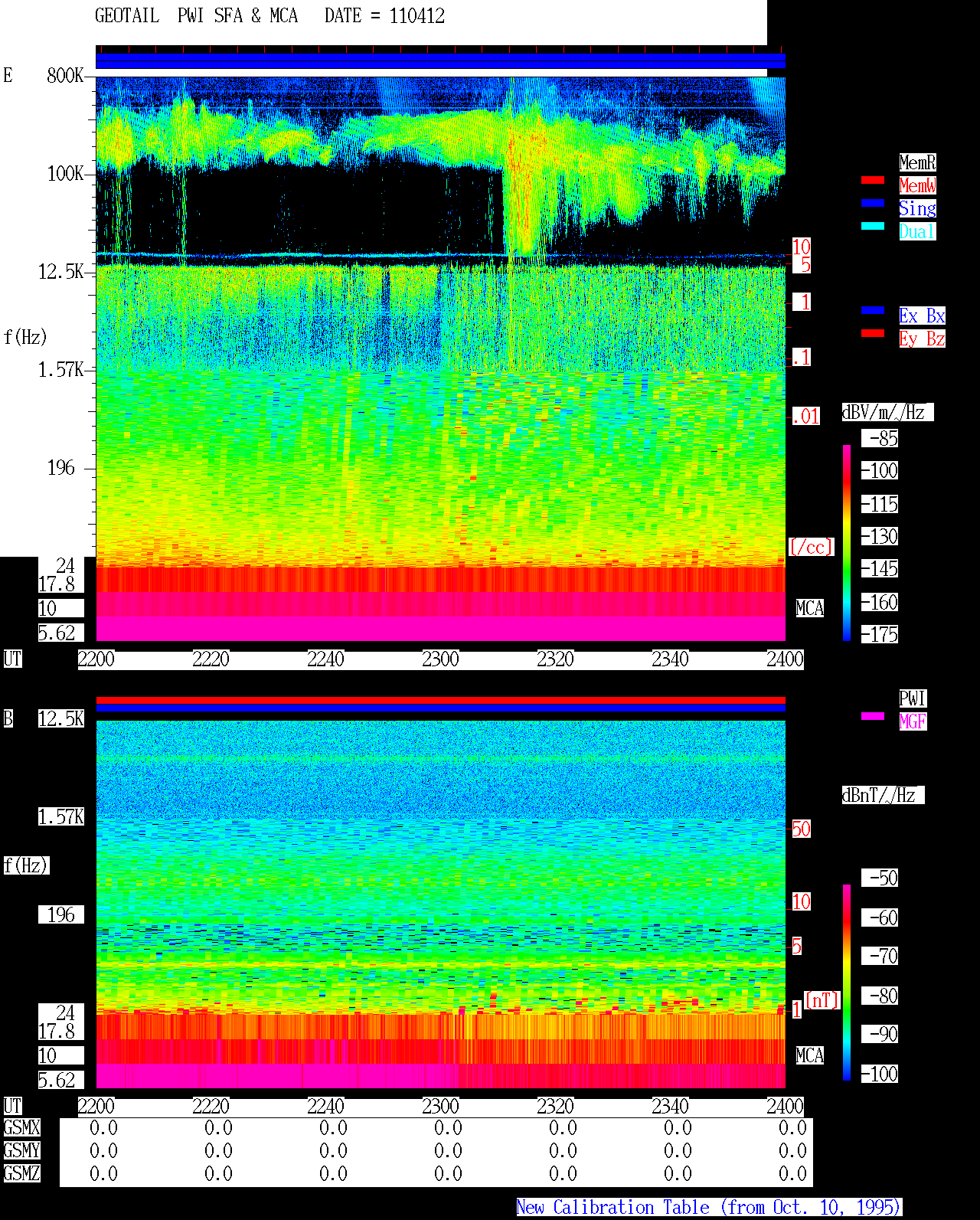
Task: Click the 800K frequency axis label
Action: [65, 75]
